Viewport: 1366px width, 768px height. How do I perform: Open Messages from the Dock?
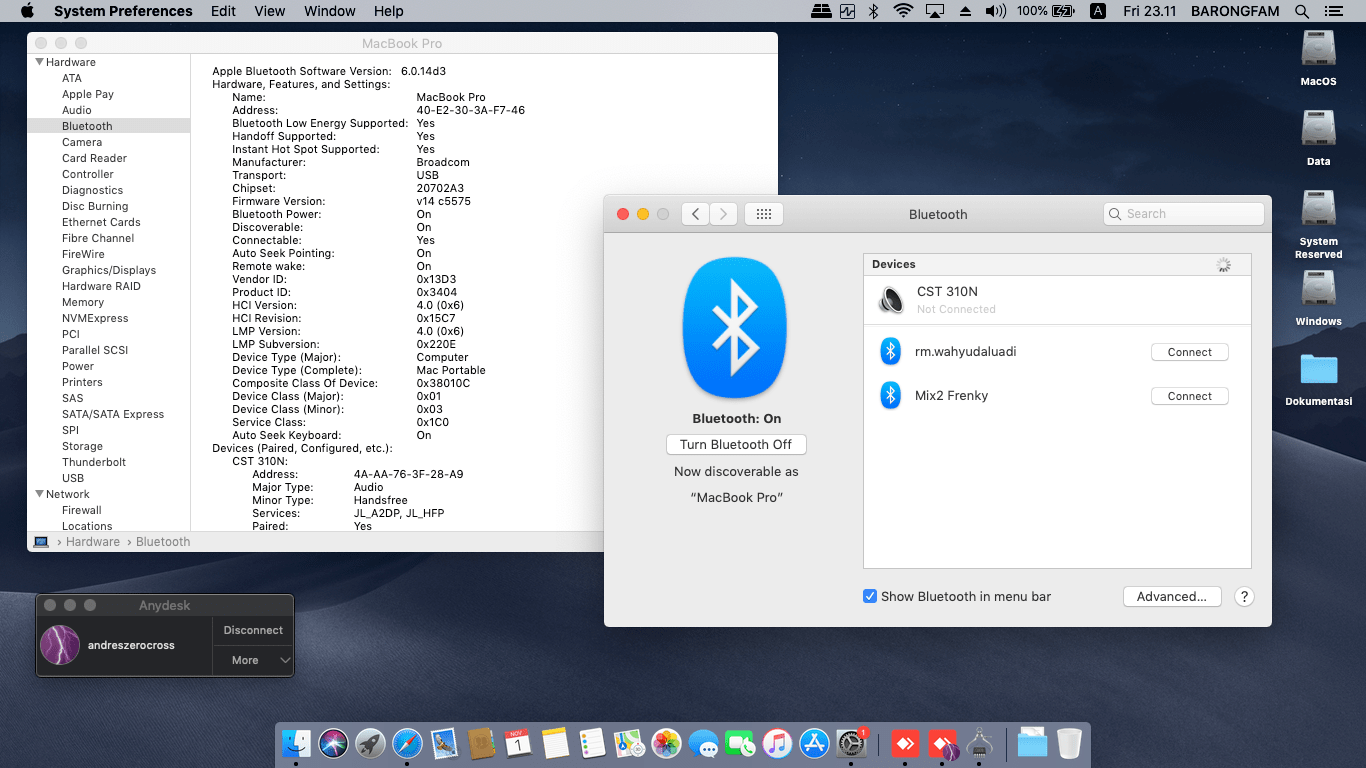tap(703, 743)
